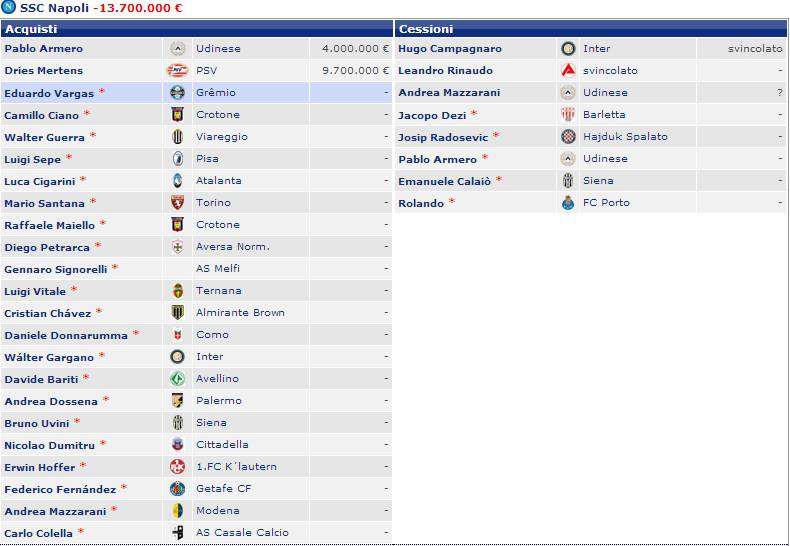Click the SSC Napoli club crest icon

point(10,8)
